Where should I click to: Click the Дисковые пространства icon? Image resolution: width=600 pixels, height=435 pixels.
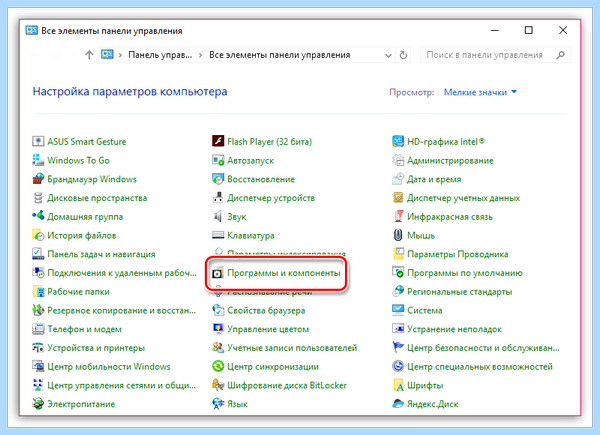click(x=38, y=198)
